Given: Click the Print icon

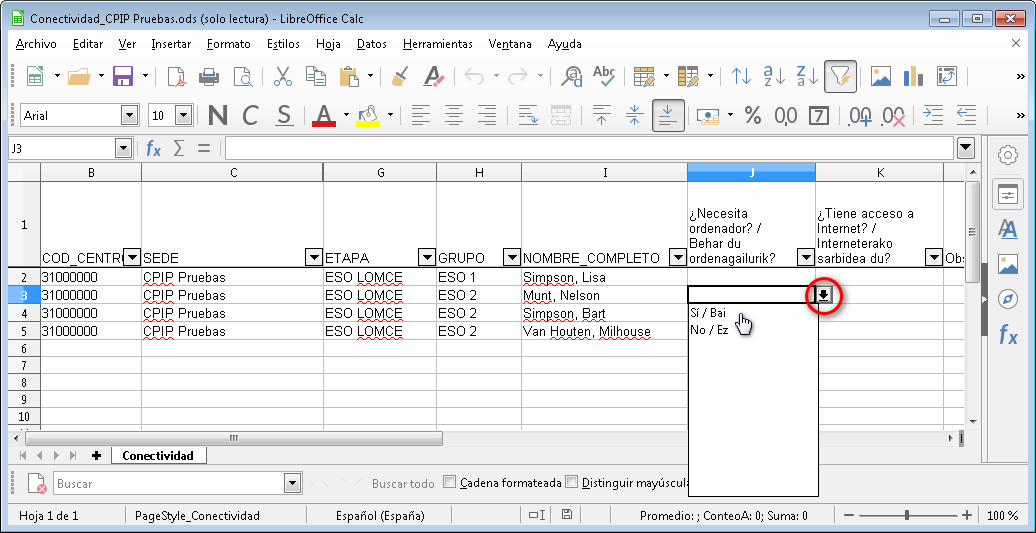Looking at the screenshot, I should (x=209, y=77).
